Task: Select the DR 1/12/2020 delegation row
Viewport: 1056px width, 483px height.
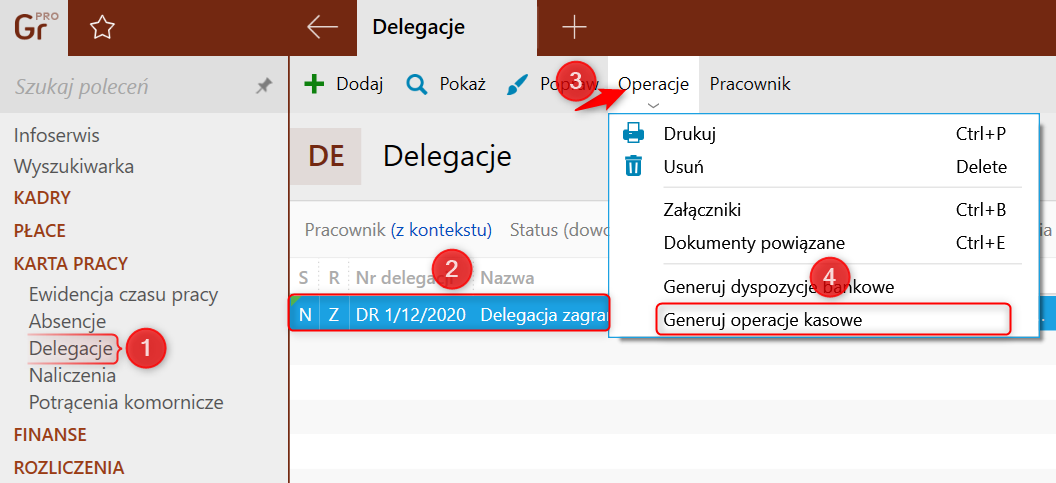Action: [410, 315]
